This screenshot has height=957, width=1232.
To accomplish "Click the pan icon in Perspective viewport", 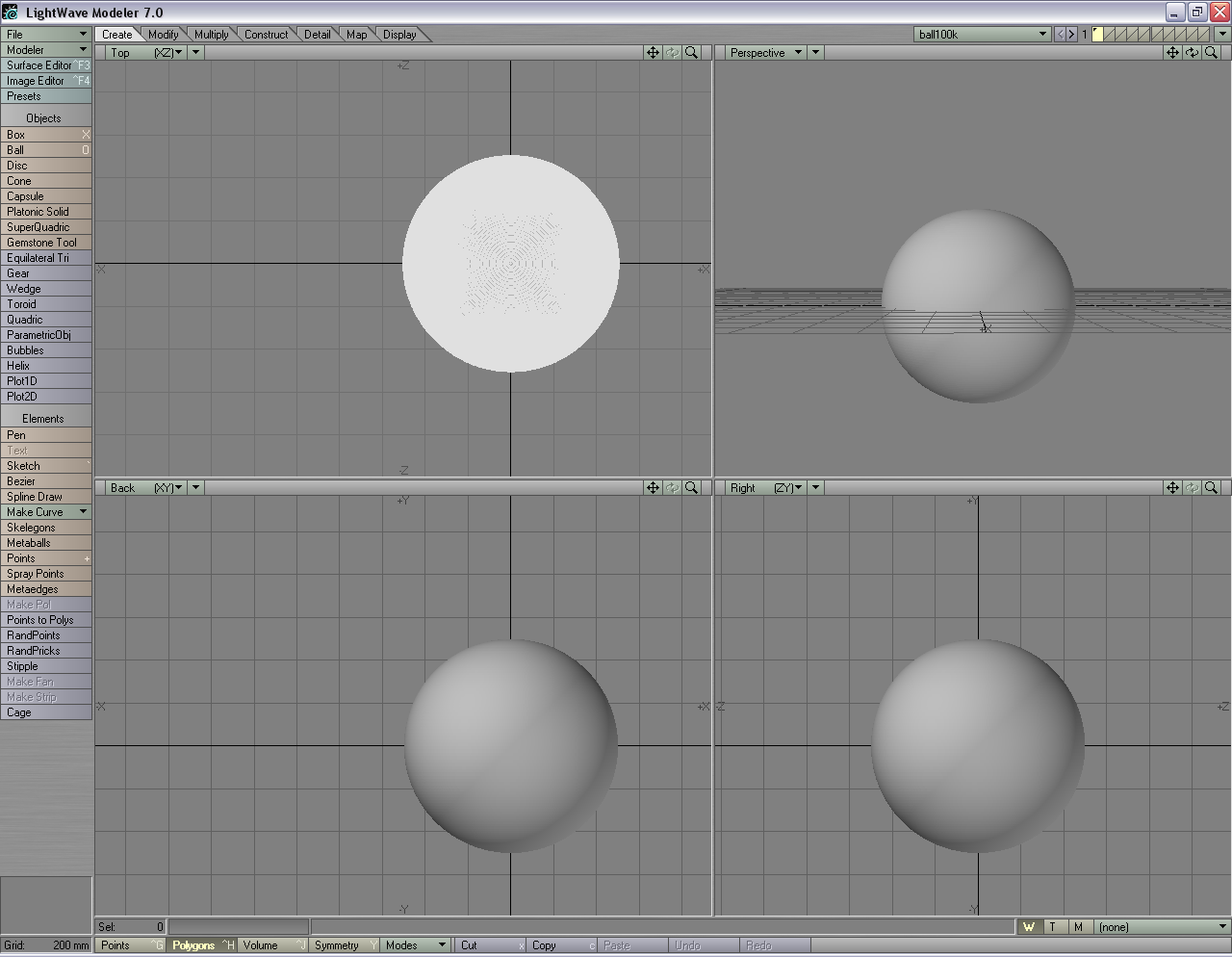I will pos(1172,53).
